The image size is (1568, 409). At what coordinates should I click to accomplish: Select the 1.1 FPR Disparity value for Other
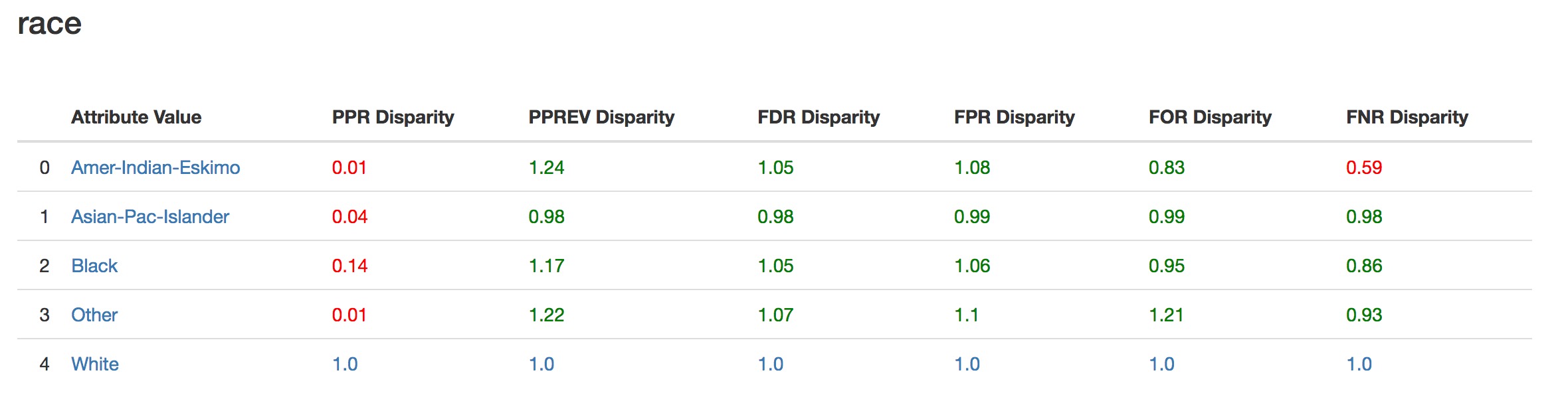click(966, 315)
